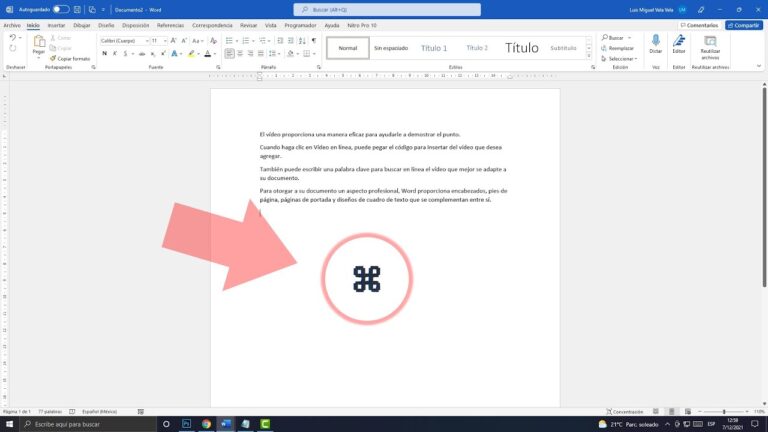Click the Compartir button

pyautogui.click(x=744, y=25)
